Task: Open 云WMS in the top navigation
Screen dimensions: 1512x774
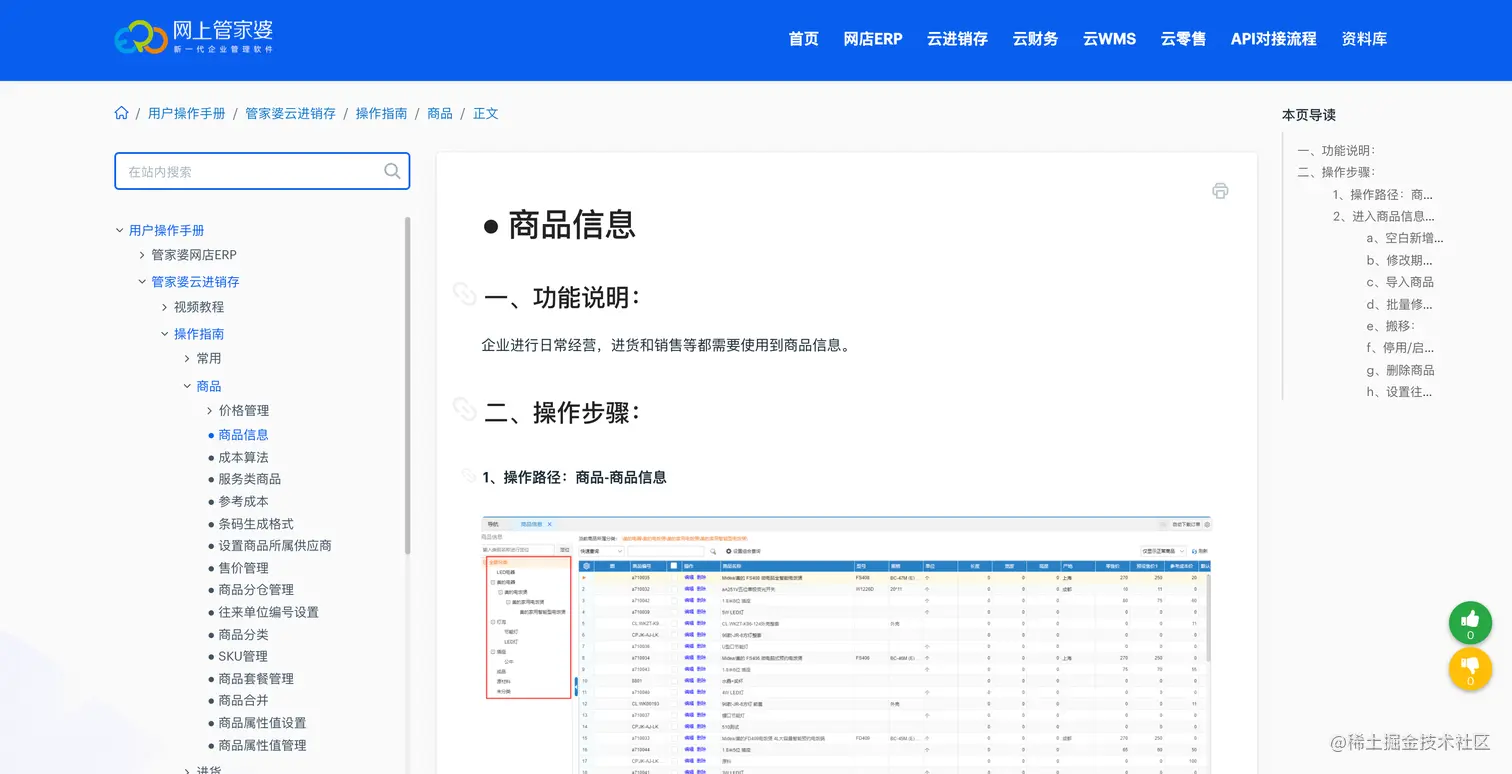Action: tap(1109, 39)
